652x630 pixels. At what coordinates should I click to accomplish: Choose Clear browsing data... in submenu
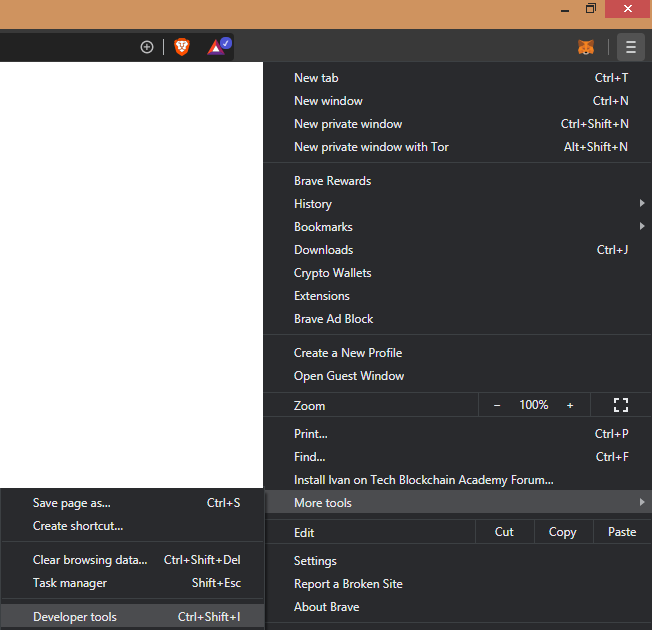click(132, 560)
